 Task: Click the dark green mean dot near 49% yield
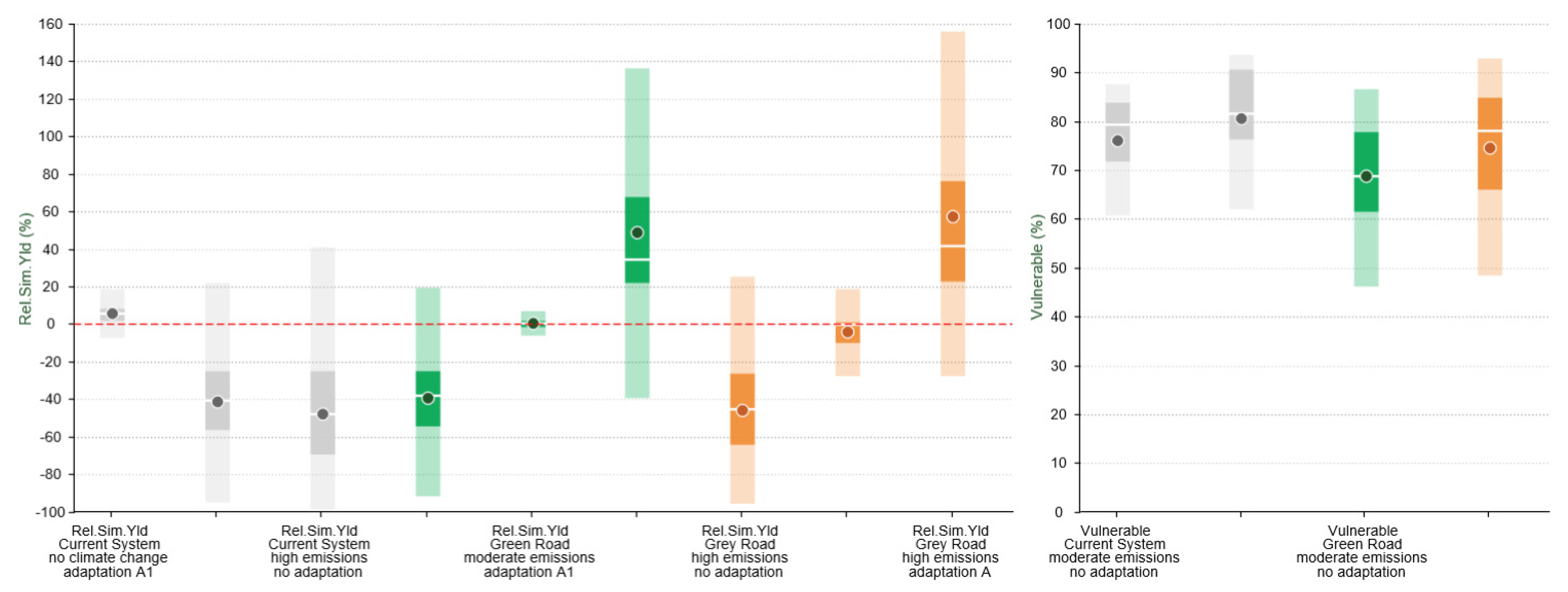point(637,233)
